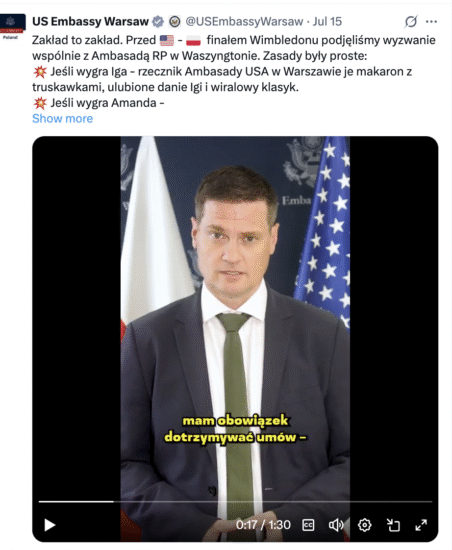
Task: Seek along the video progress bar
Action: click(x=235, y=502)
